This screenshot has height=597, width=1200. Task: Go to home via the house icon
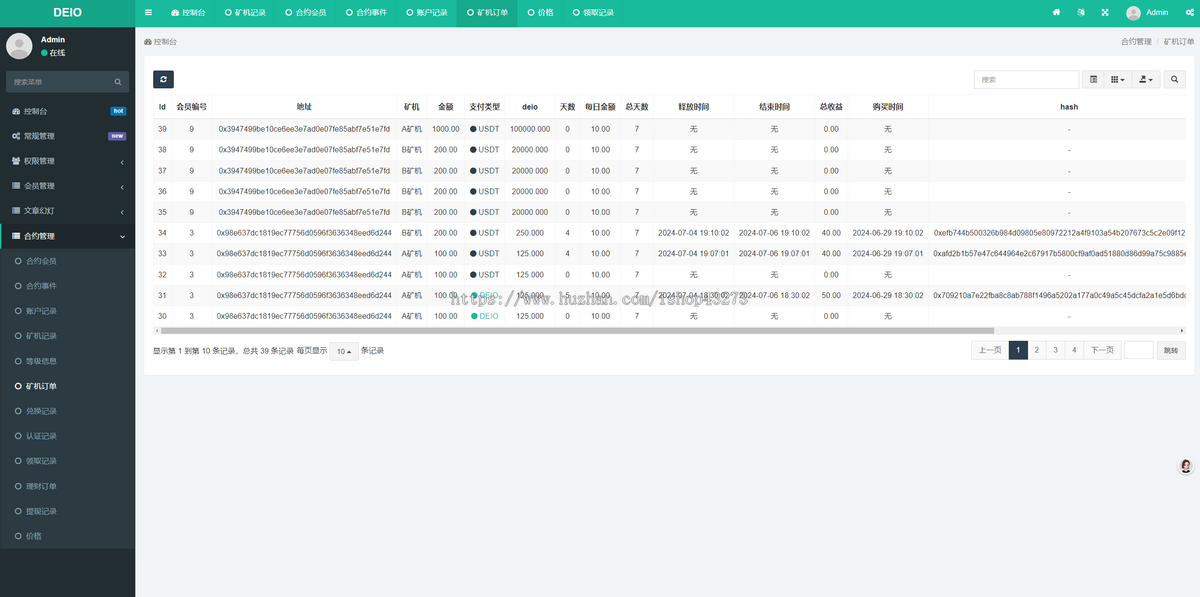tap(1056, 13)
